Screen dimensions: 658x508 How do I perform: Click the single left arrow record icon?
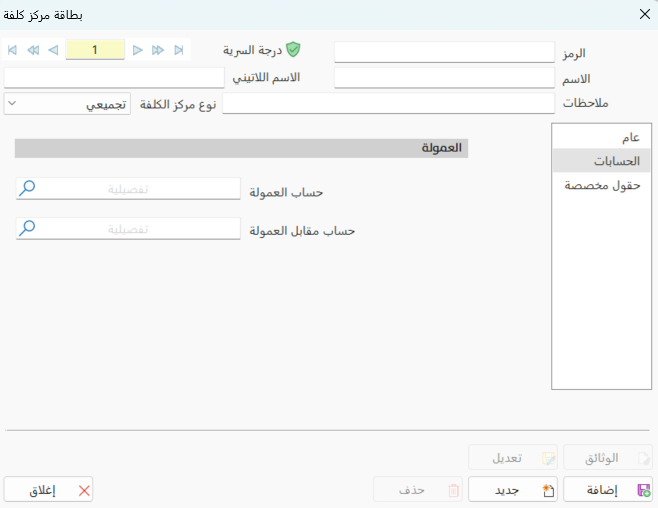click(x=54, y=49)
